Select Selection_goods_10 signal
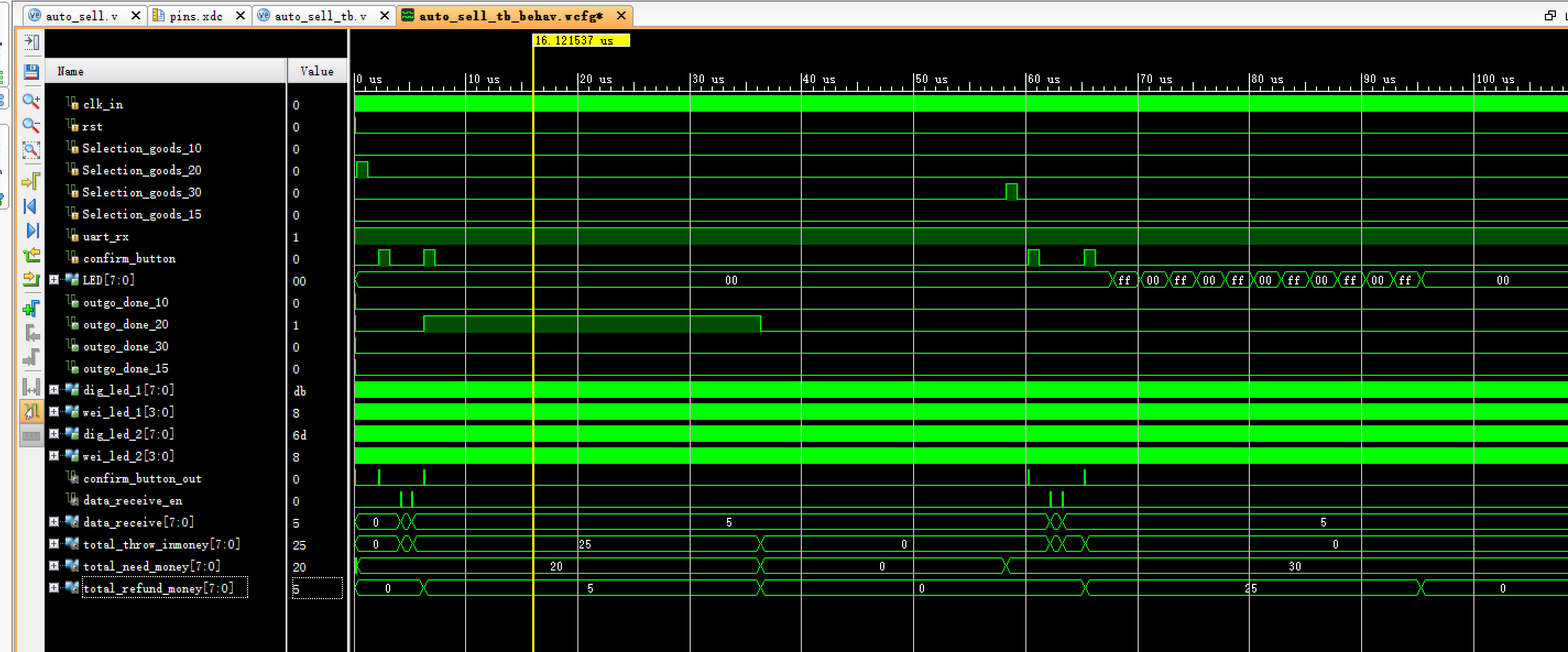This screenshot has height=652, width=1568. (x=142, y=149)
